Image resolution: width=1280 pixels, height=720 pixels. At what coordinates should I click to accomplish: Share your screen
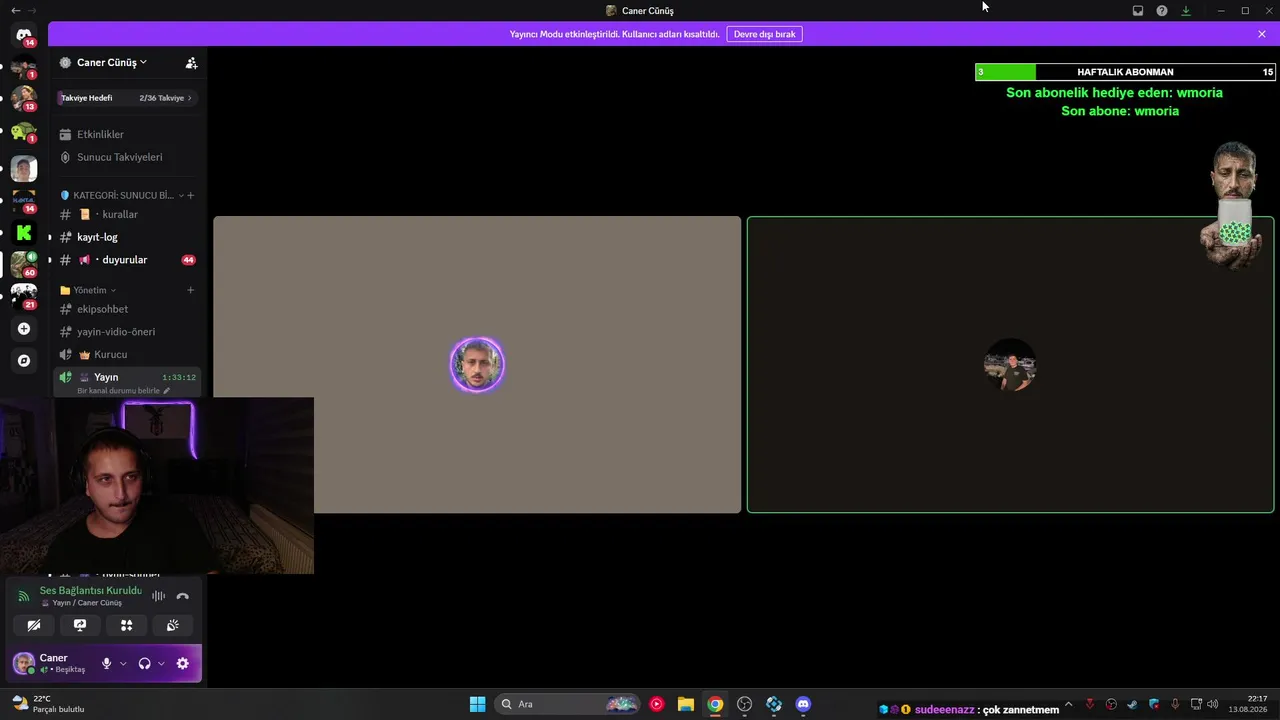pyautogui.click(x=80, y=625)
